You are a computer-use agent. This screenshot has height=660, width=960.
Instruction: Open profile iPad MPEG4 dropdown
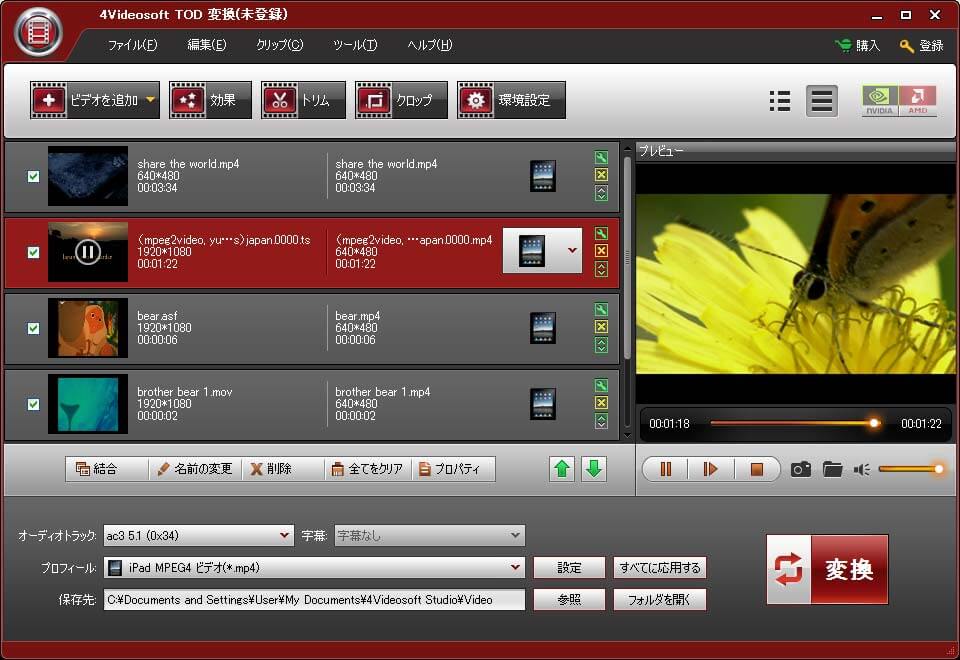coord(516,568)
